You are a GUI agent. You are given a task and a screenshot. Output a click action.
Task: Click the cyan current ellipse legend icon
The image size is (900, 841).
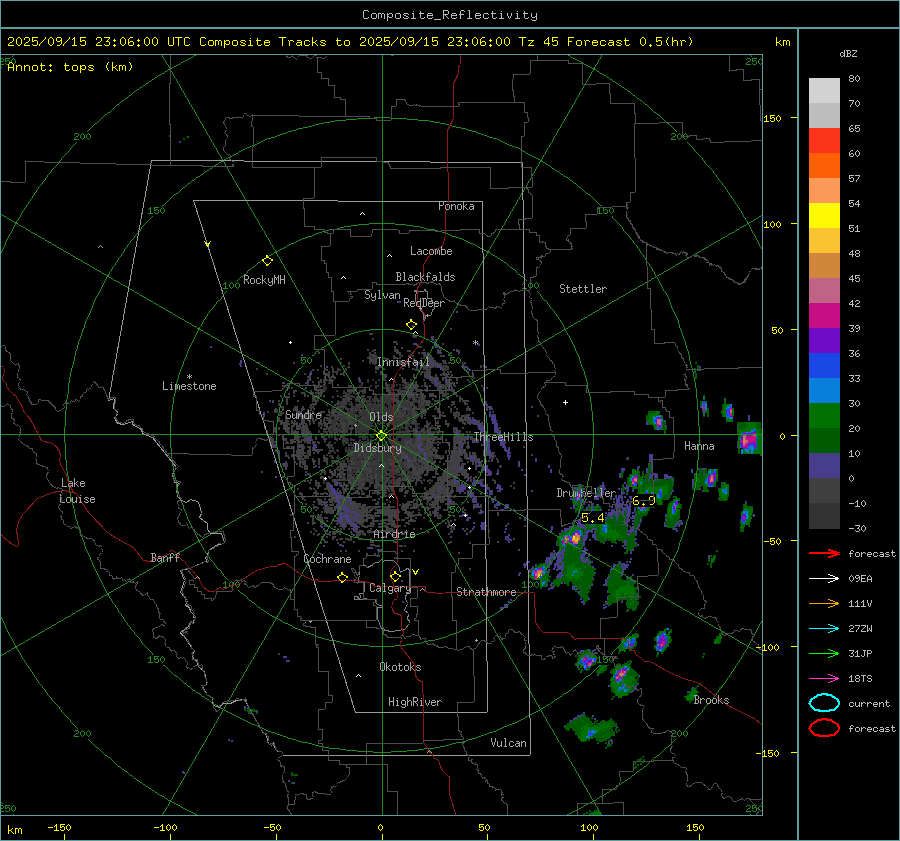point(824,703)
